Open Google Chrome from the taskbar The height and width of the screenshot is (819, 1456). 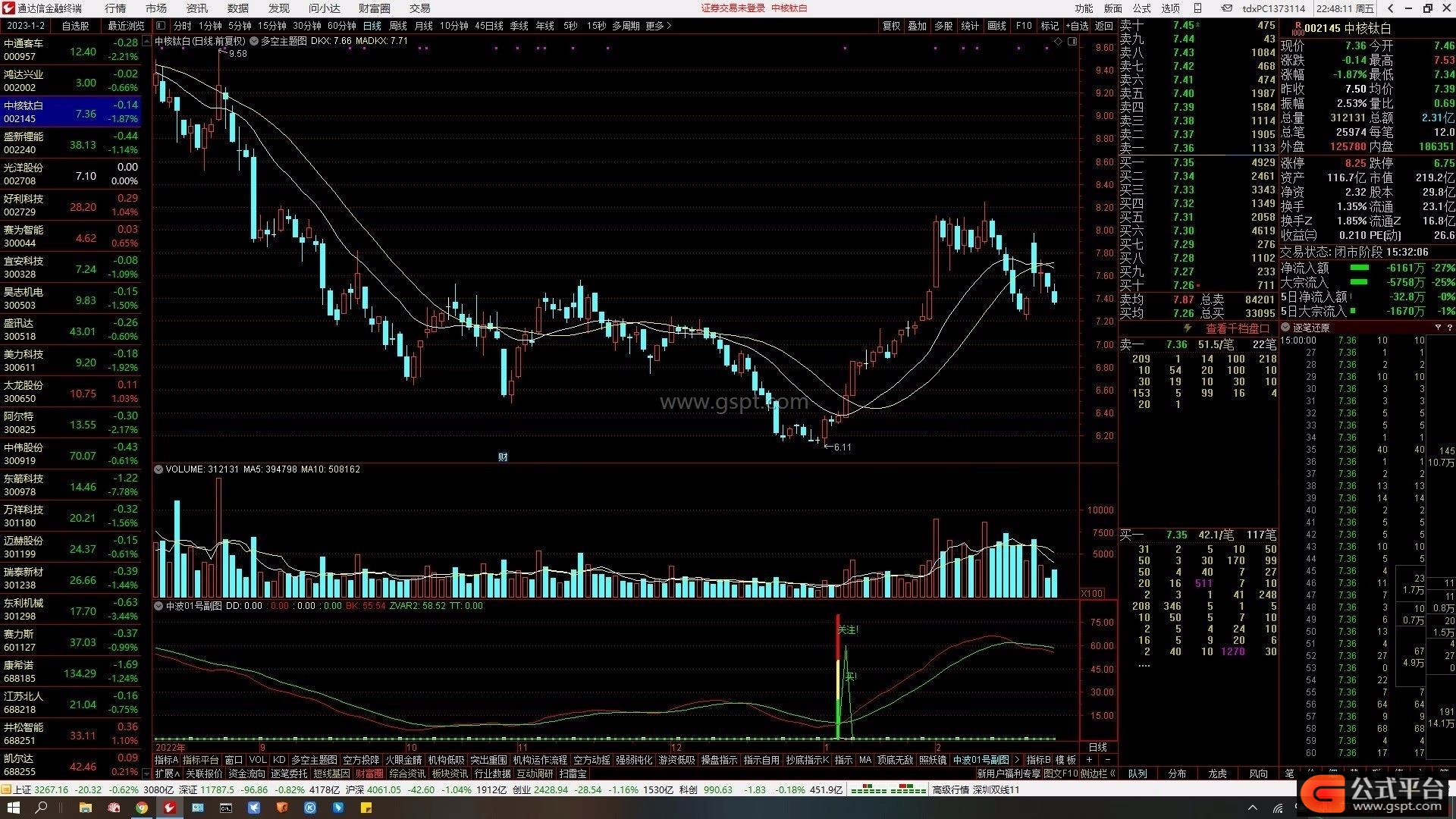[x=142, y=808]
